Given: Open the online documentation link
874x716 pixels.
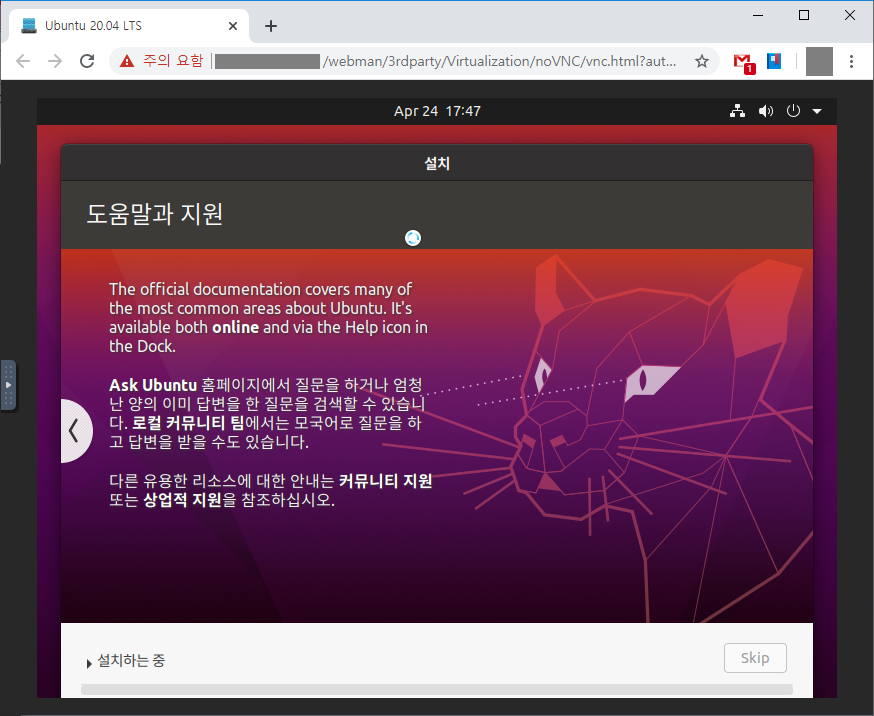Looking at the screenshot, I should click(235, 327).
